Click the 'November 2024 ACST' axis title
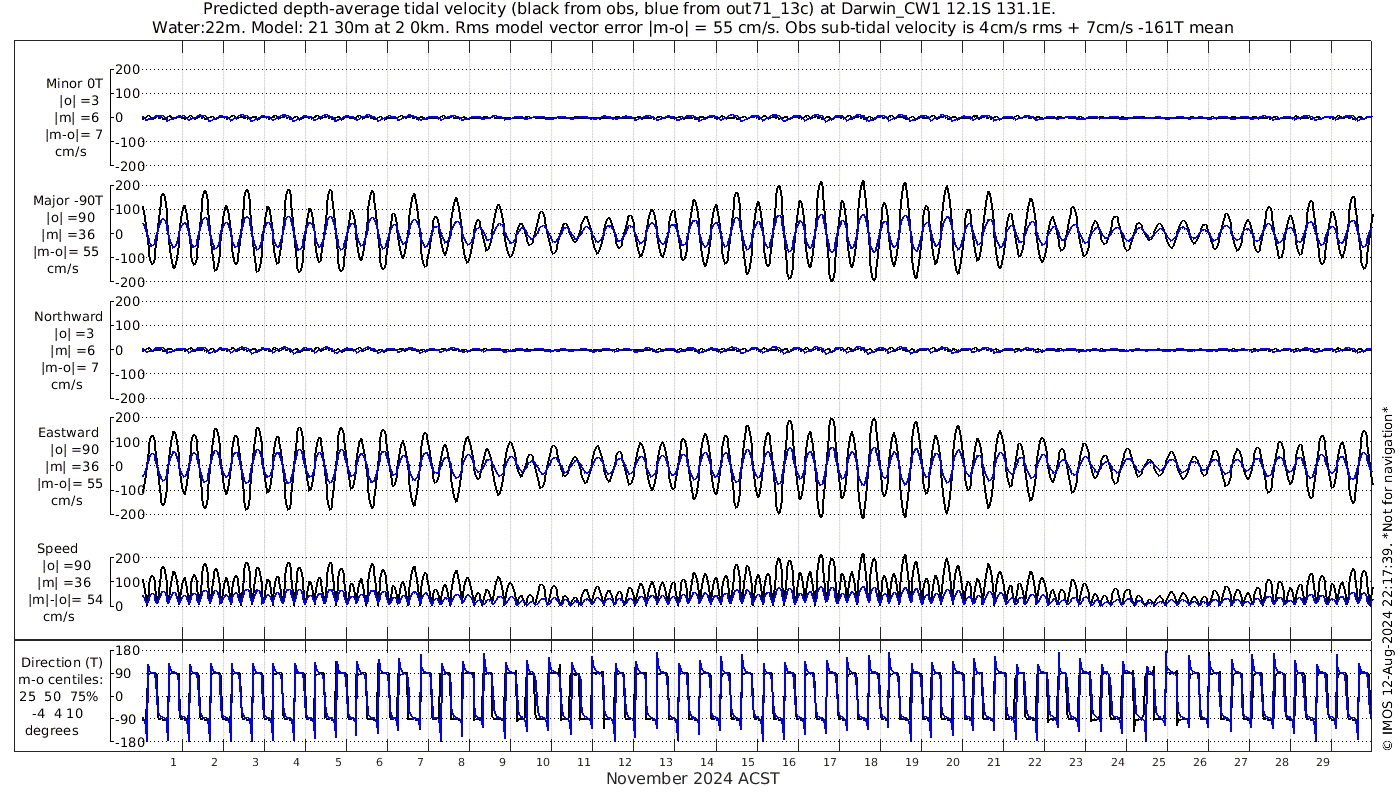 (x=692, y=779)
